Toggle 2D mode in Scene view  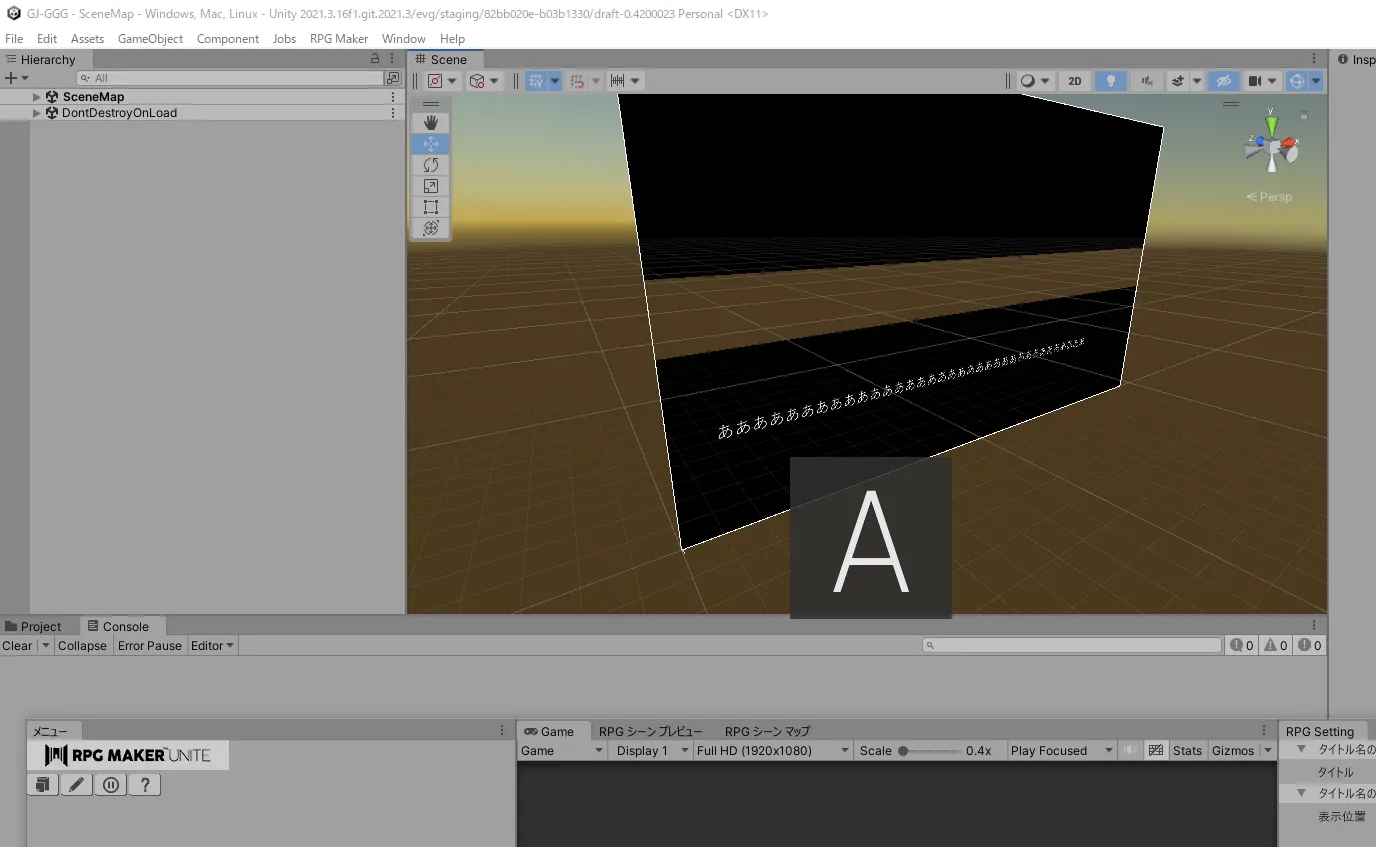click(1074, 81)
